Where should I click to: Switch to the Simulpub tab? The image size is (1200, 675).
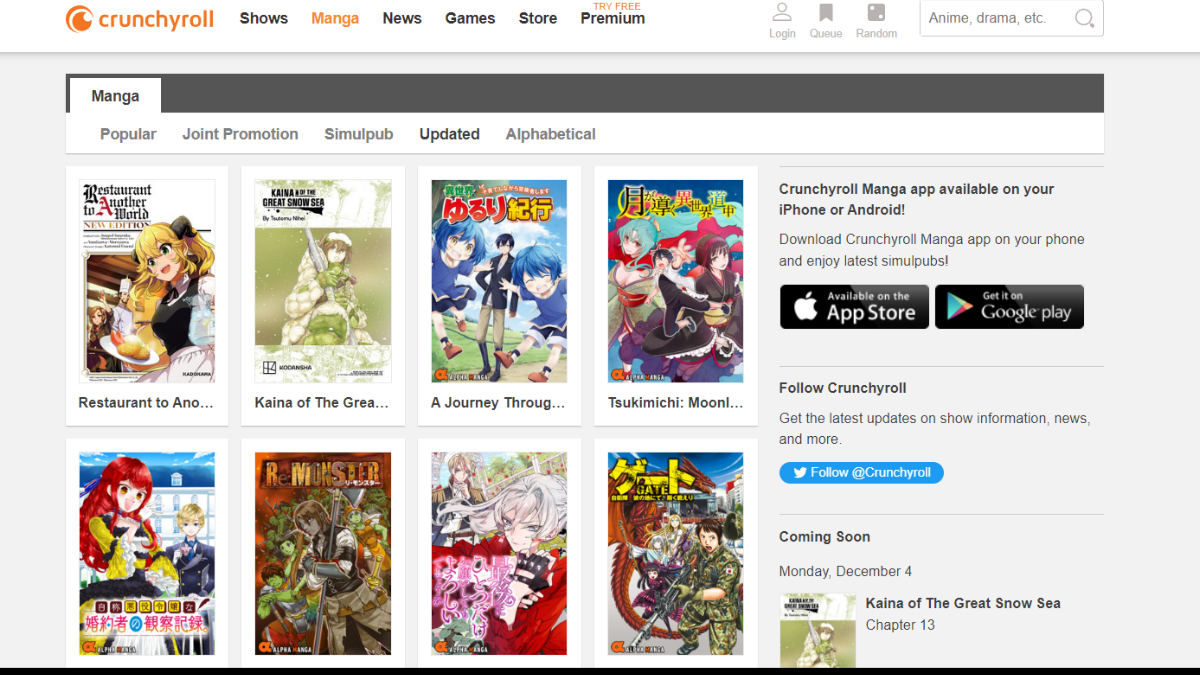click(x=358, y=134)
